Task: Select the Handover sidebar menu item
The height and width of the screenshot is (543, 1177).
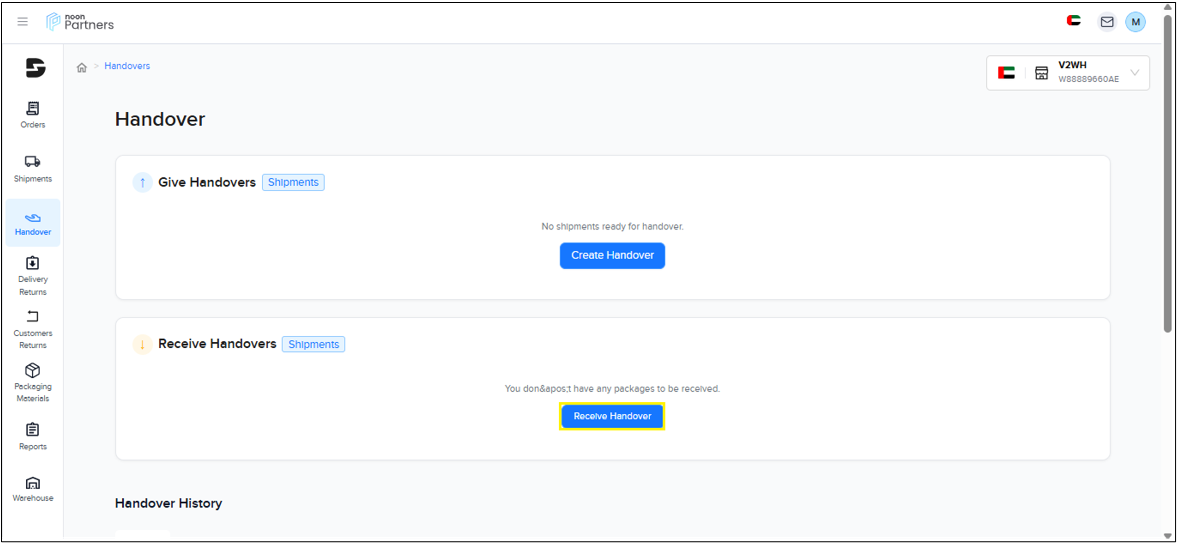Action: pyautogui.click(x=33, y=223)
